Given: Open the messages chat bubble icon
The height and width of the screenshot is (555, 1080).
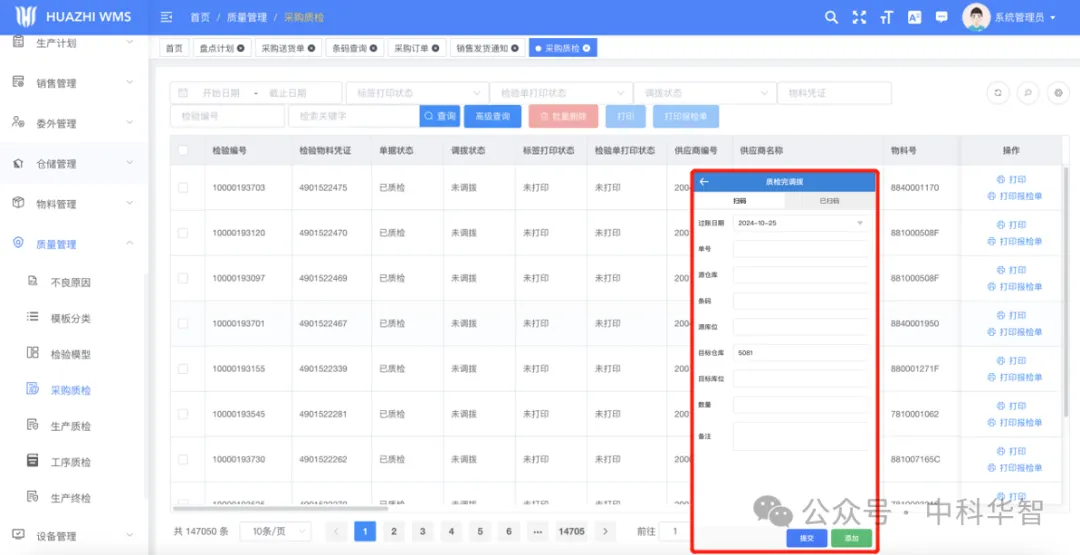Looking at the screenshot, I should coord(941,17).
